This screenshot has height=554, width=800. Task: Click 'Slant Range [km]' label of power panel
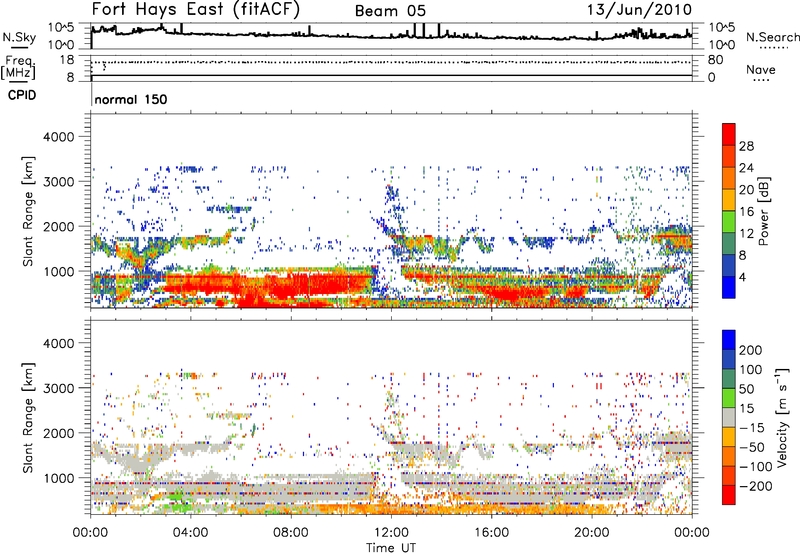pyautogui.click(x=28, y=211)
